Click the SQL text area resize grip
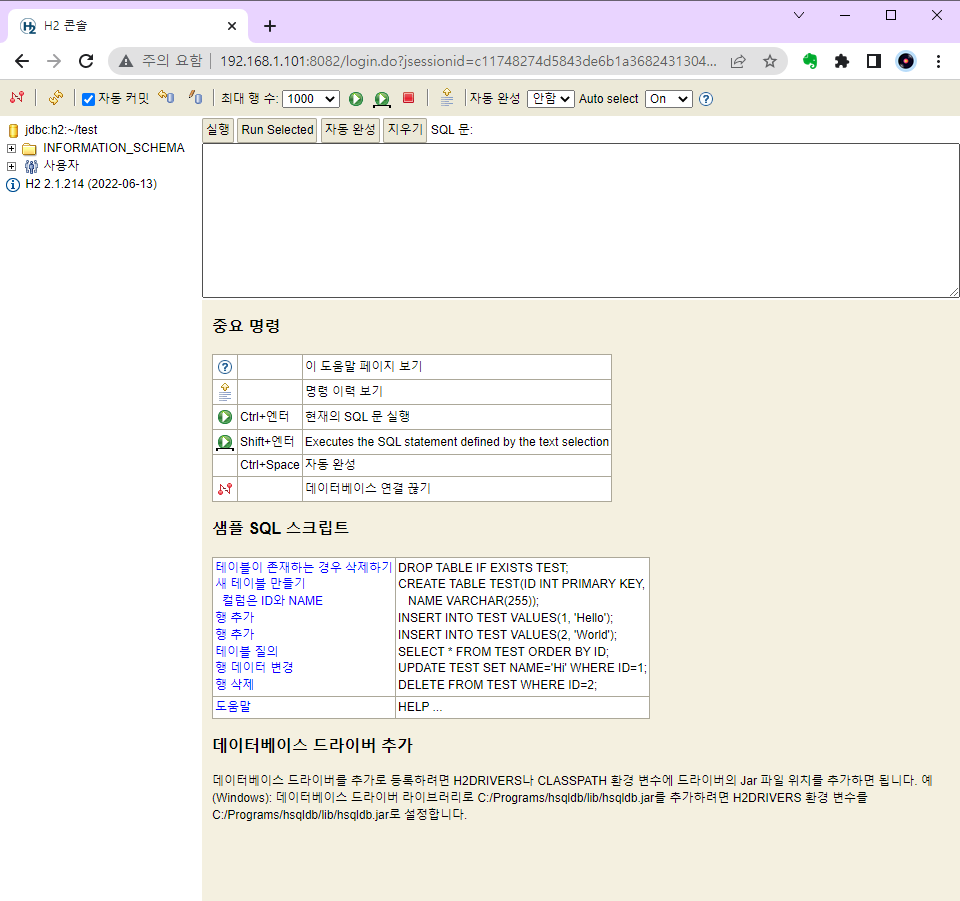The width and height of the screenshot is (960, 901). point(954,292)
